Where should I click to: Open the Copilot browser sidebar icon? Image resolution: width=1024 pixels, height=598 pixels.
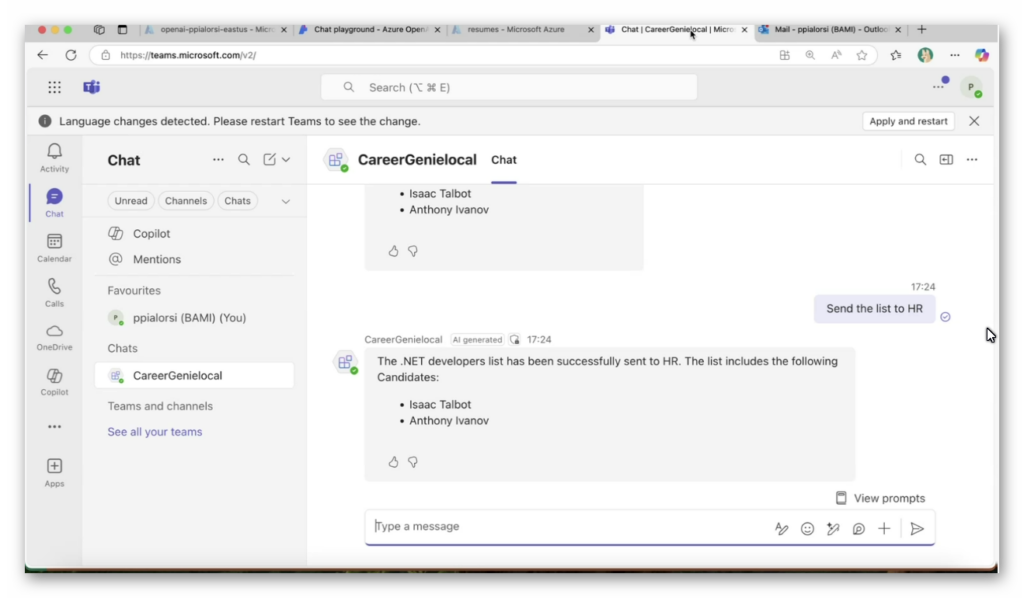pyautogui.click(x=982, y=55)
